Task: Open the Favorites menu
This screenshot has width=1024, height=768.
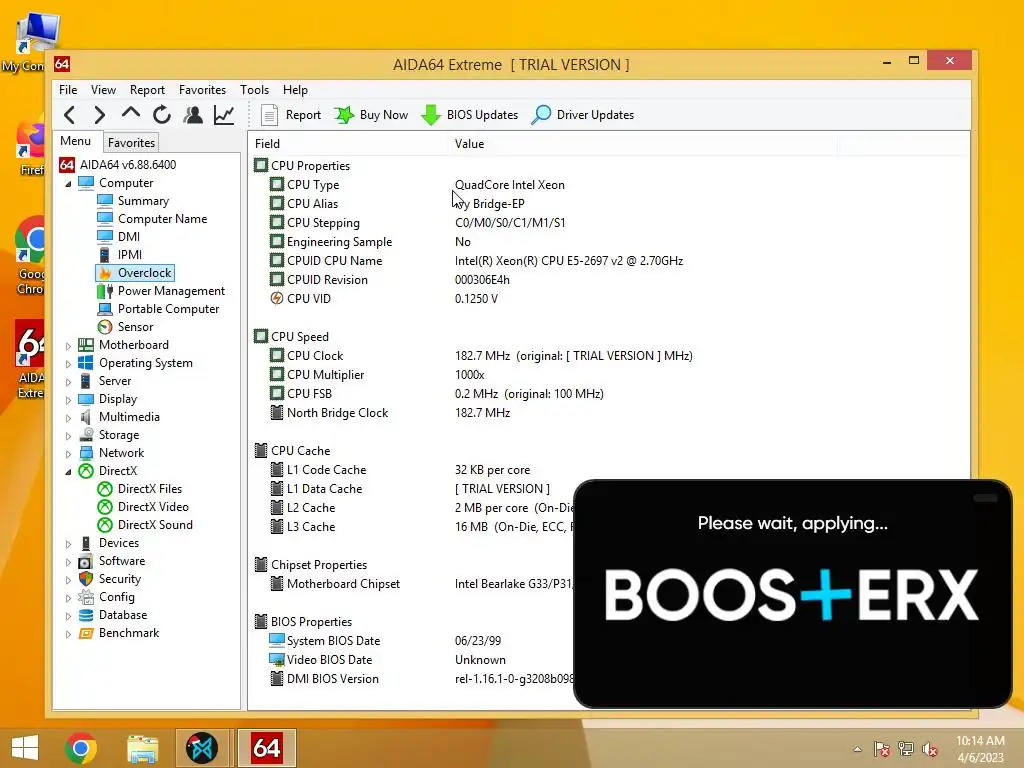Action: [x=202, y=89]
